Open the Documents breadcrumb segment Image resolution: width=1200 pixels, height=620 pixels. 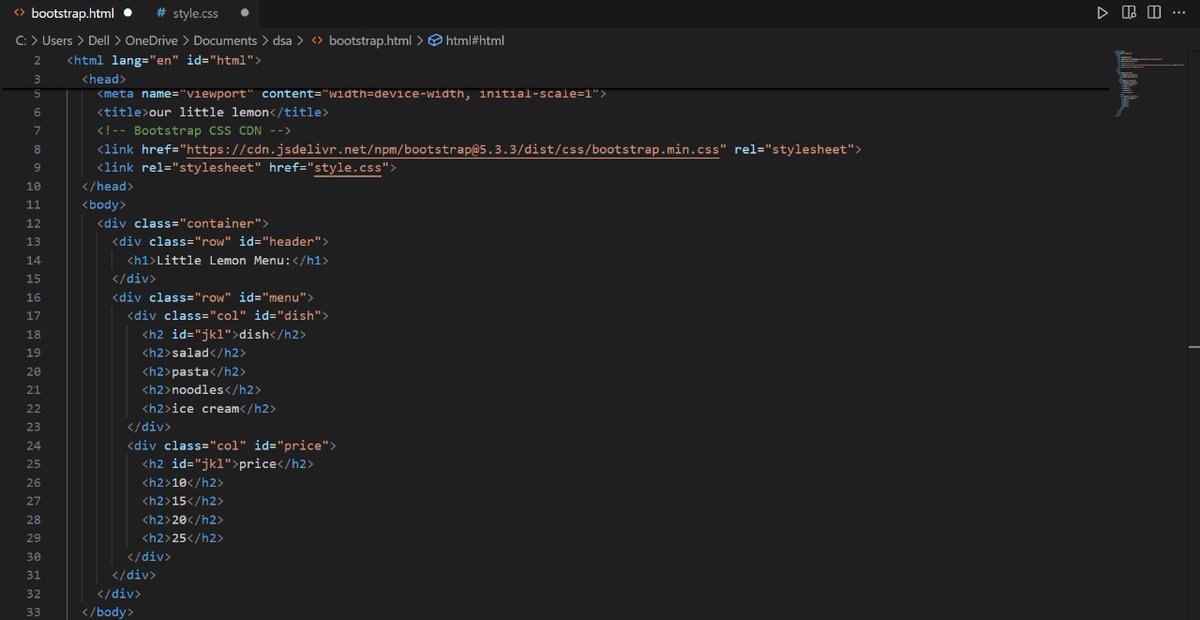226,41
